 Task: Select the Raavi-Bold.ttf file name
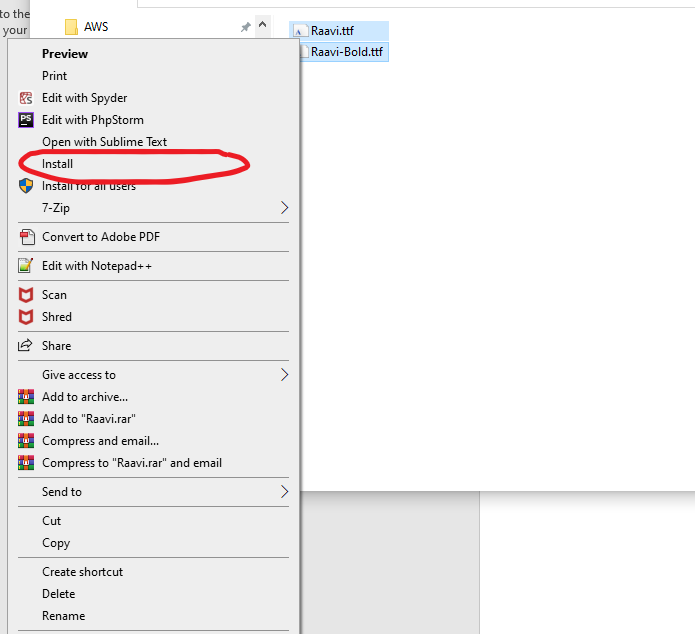(347, 52)
